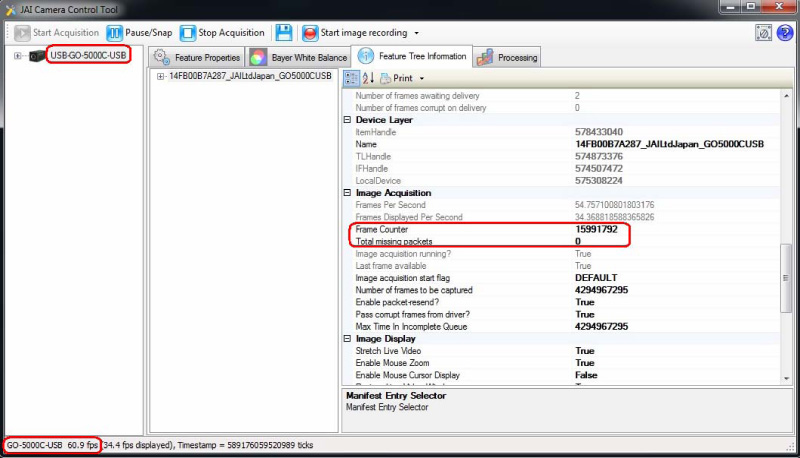This screenshot has height=458, width=800.
Task: Click the Alphabetical sort icon
Action: point(368,78)
